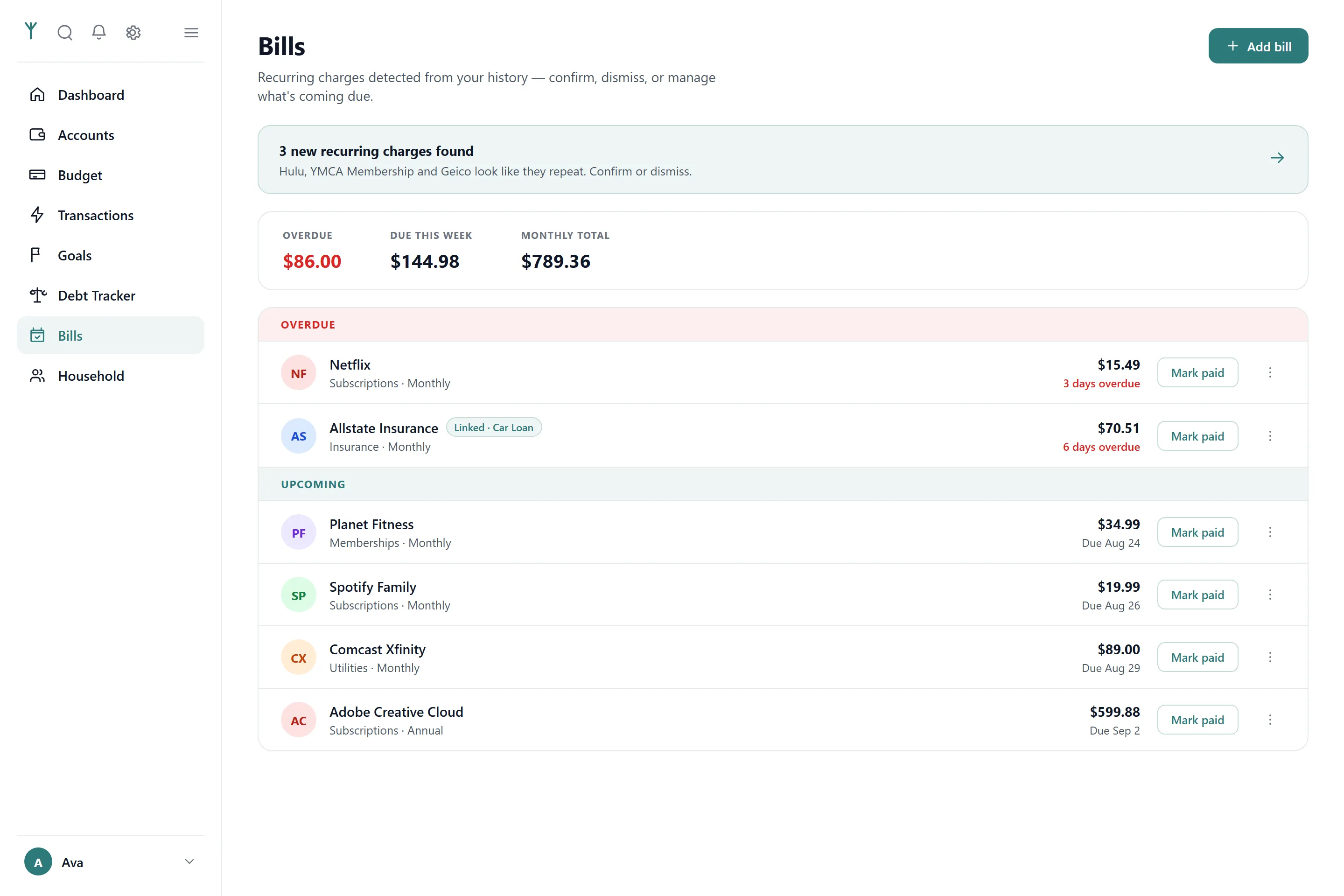Go to Dashboard page
This screenshot has width=1344, height=896.
coord(110,94)
